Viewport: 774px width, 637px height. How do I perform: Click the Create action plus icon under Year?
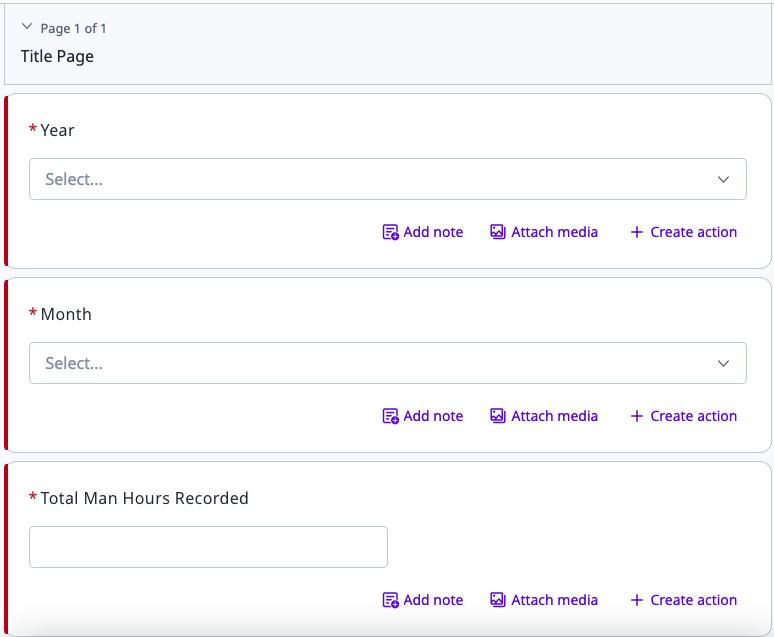637,232
